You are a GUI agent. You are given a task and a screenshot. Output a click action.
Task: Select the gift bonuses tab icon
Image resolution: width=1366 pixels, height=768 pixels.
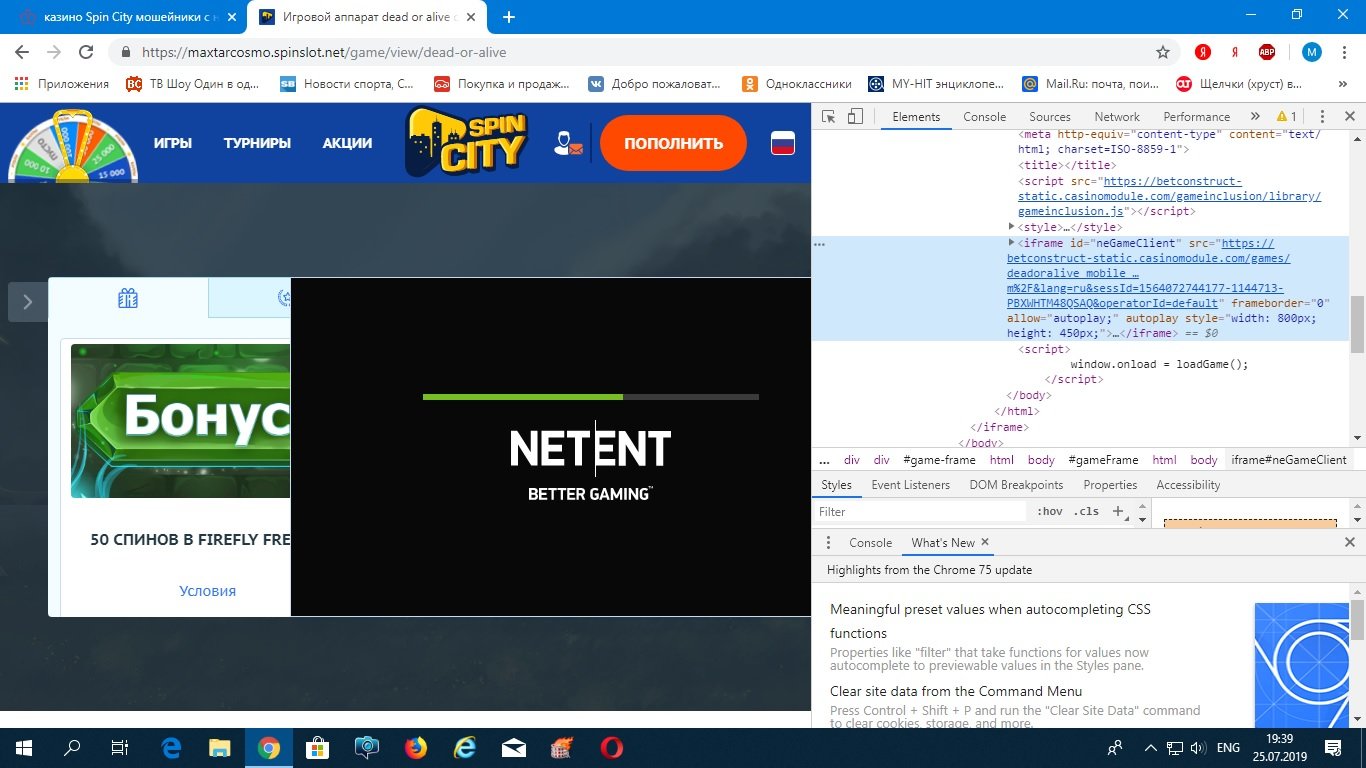[x=128, y=298]
